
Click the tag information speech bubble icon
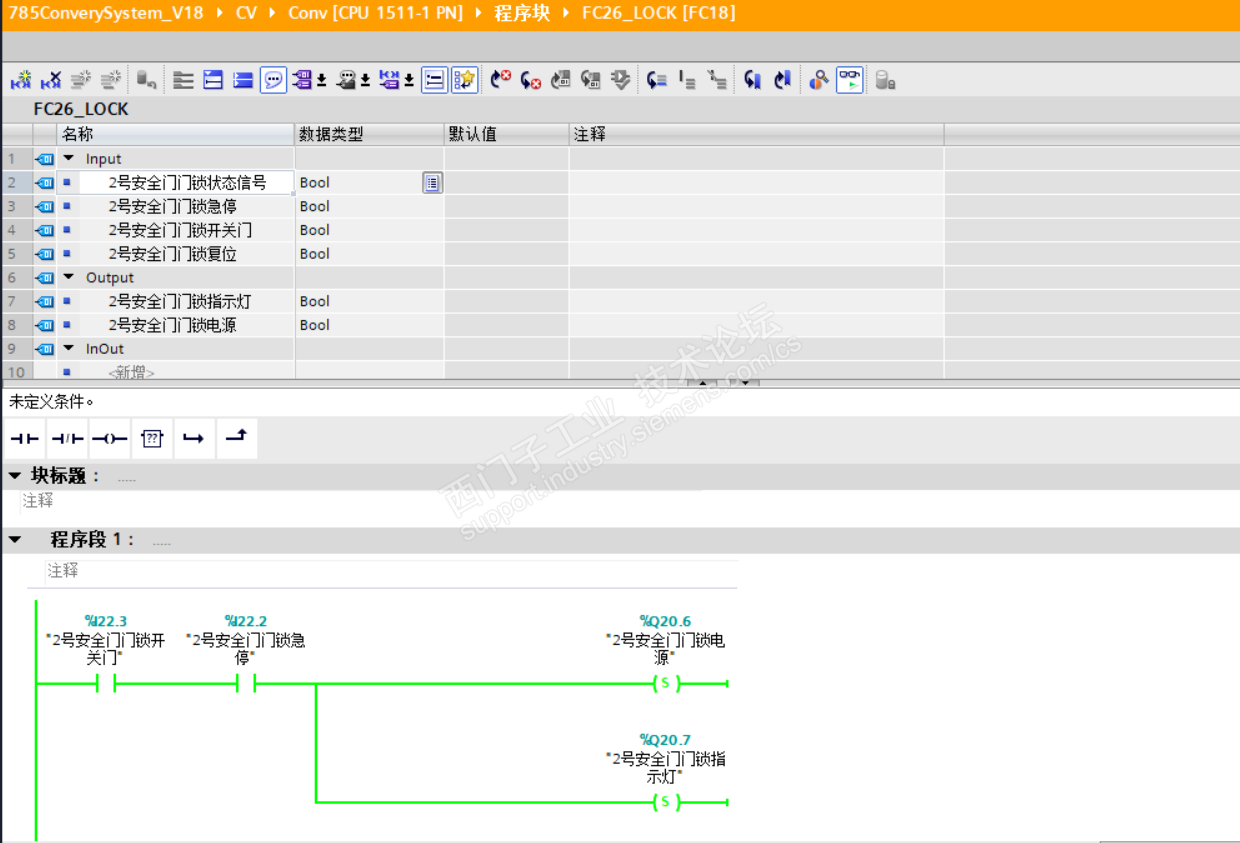pyautogui.click(x=347, y=80)
